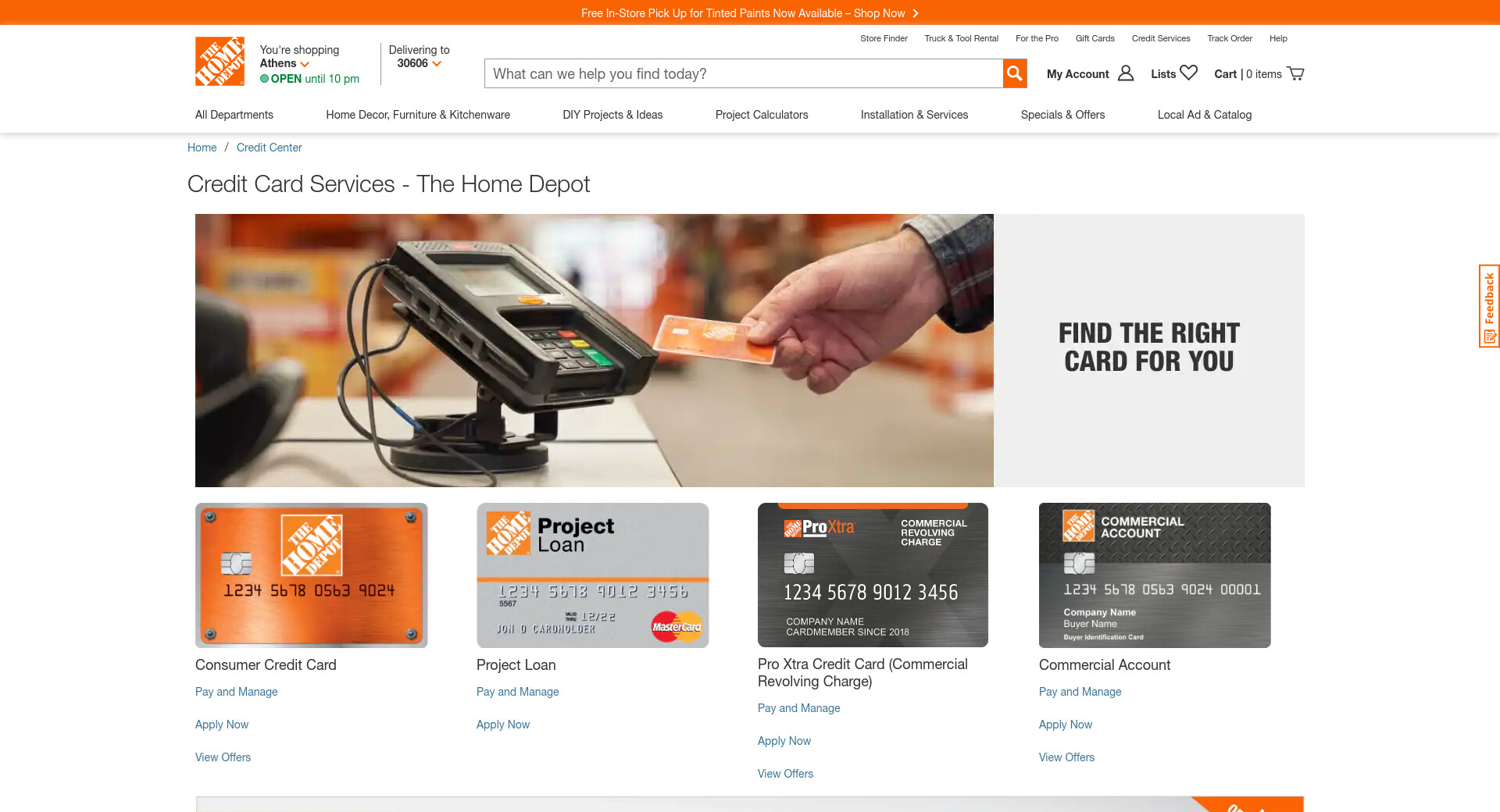The height and width of the screenshot is (812, 1500).
Task: Open the Track Order link
Action: pos(1230,38)
